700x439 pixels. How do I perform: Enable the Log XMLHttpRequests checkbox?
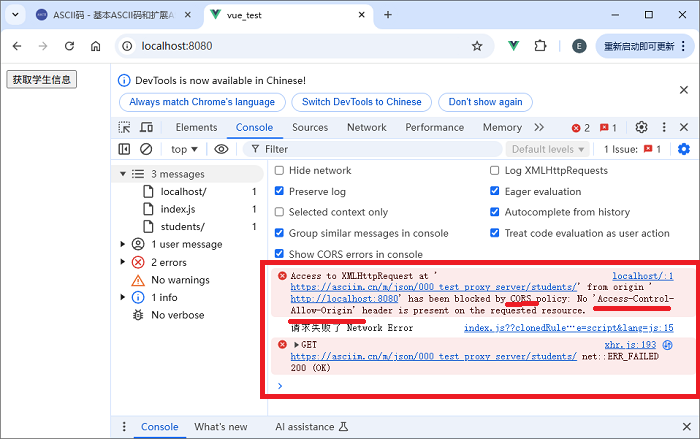[495, 171]
